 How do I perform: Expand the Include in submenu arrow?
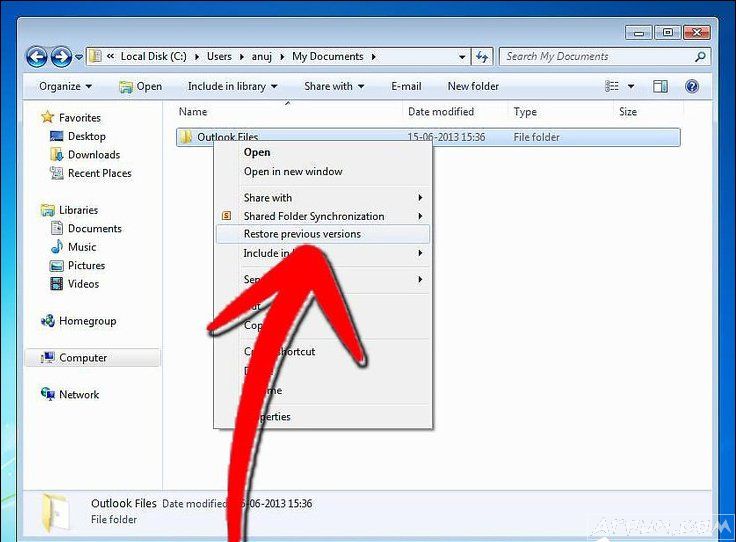click(x=420, y=253)
